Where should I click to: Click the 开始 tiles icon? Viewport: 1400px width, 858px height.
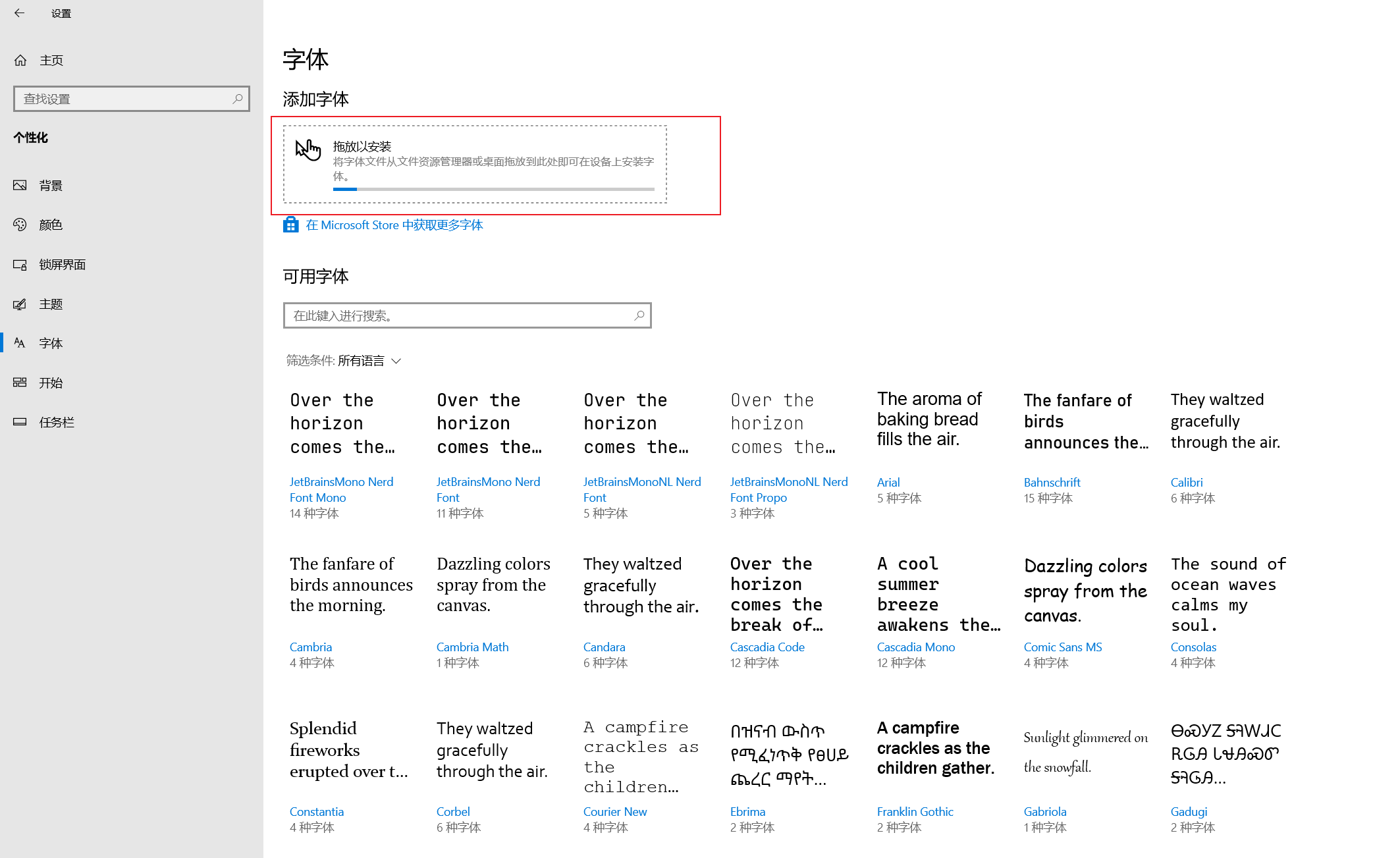(20, 383)
